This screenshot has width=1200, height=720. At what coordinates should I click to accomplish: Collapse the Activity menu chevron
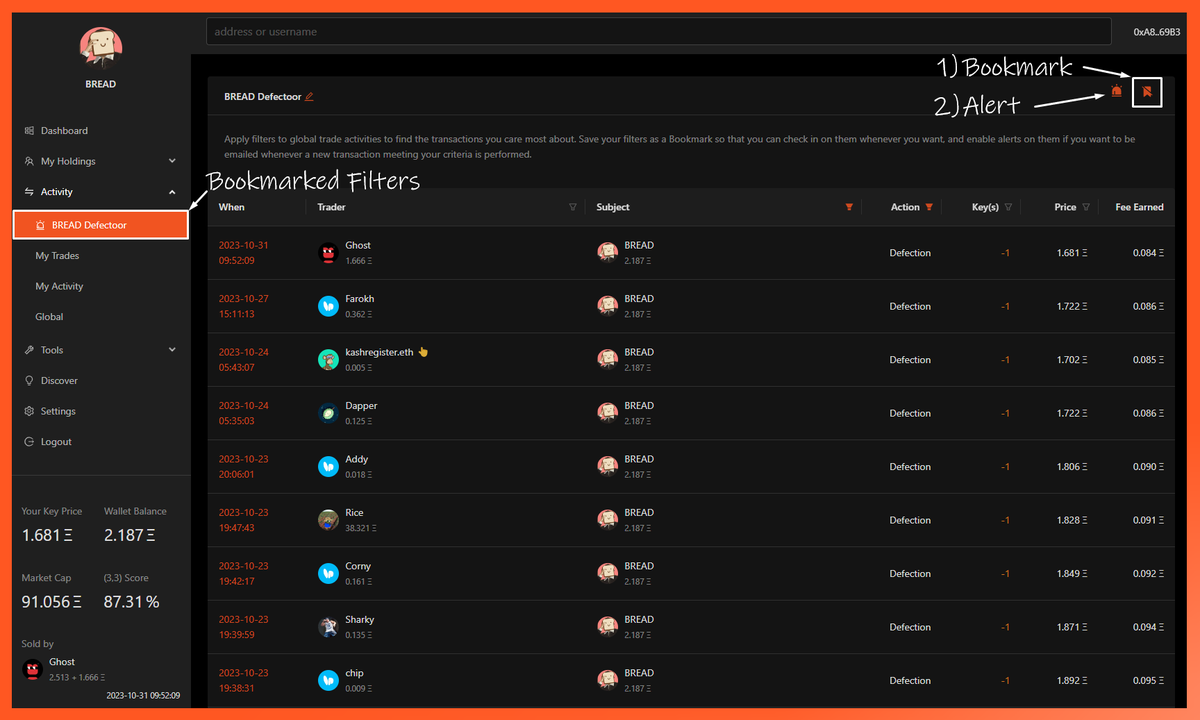[172, 192]
